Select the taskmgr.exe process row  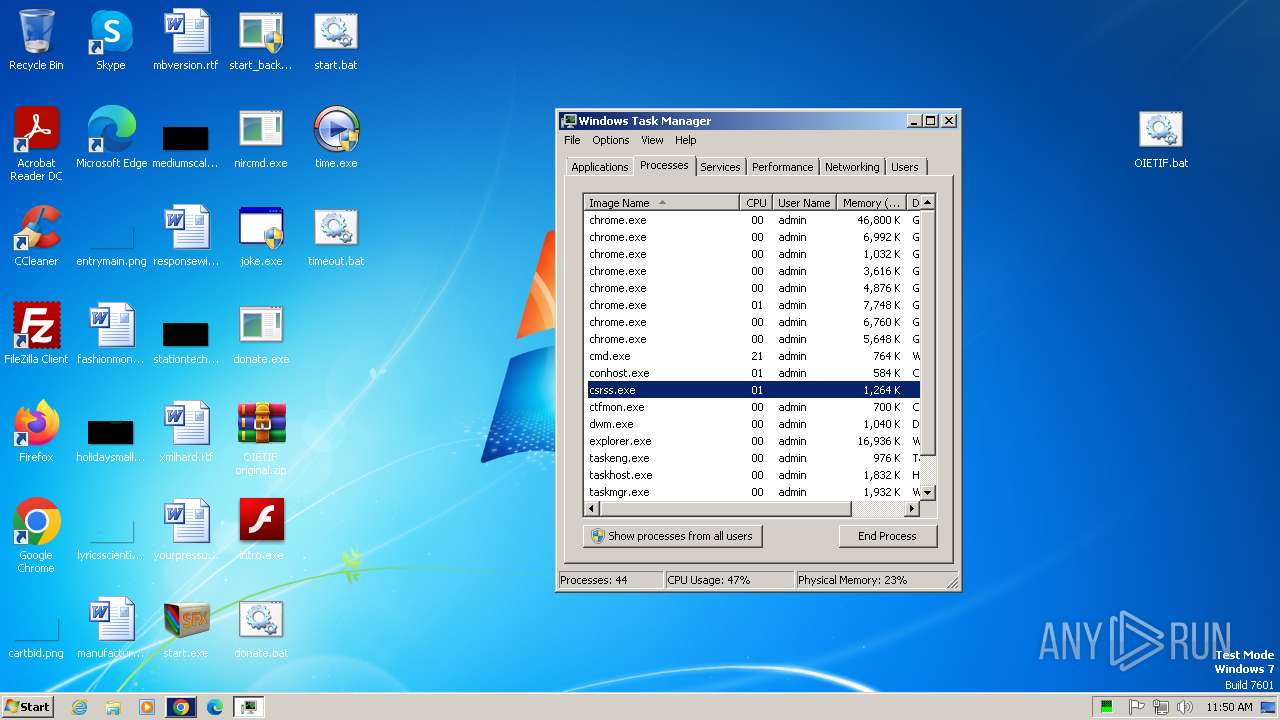752,492
